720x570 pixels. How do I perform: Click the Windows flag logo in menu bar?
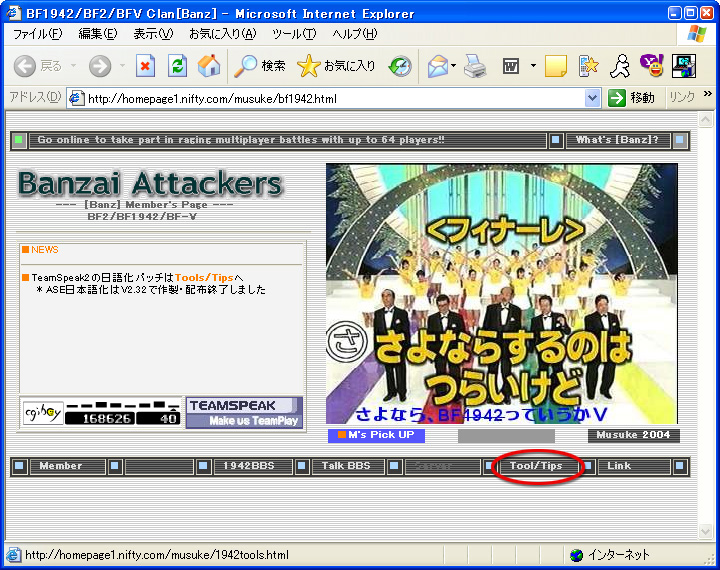[697, 34]
